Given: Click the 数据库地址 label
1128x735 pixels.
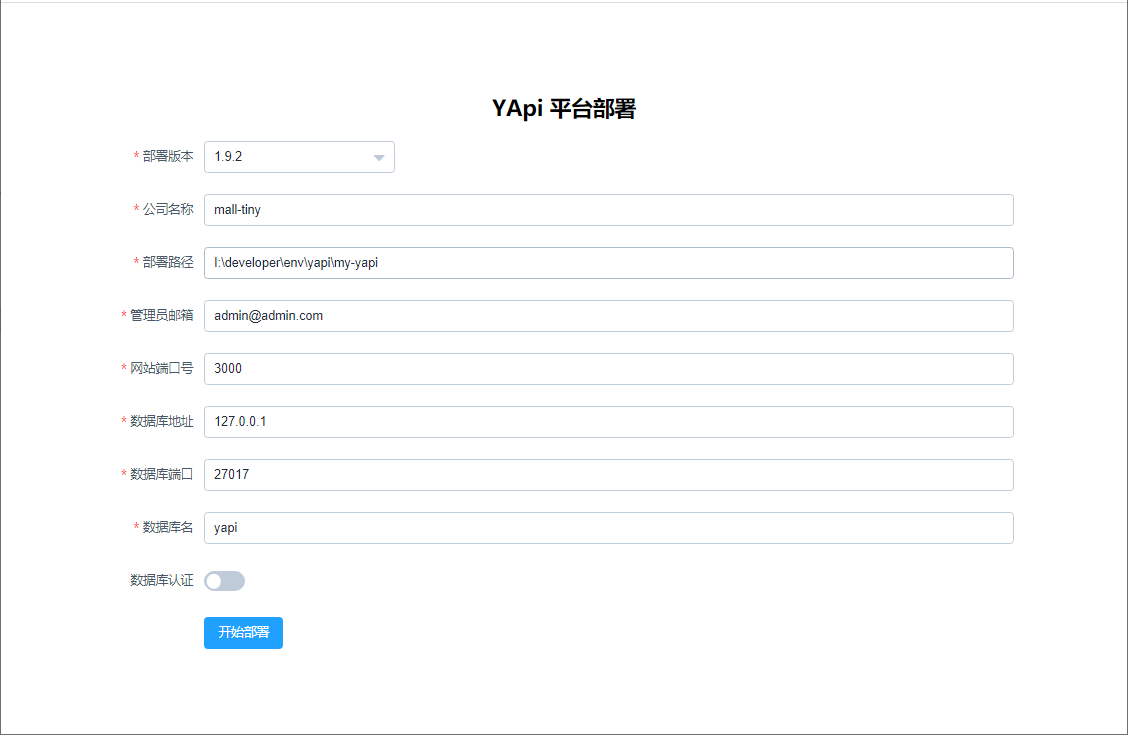Looking at the screenshot, I should (x=161, y=421).
